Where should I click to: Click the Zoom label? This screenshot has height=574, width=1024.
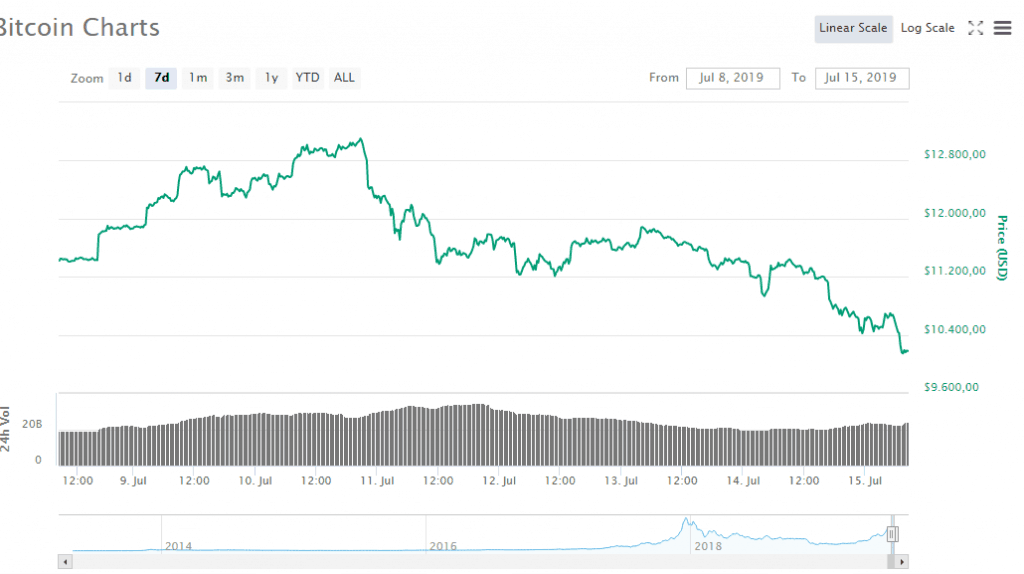pyautogui.click(x=87, y=78)
